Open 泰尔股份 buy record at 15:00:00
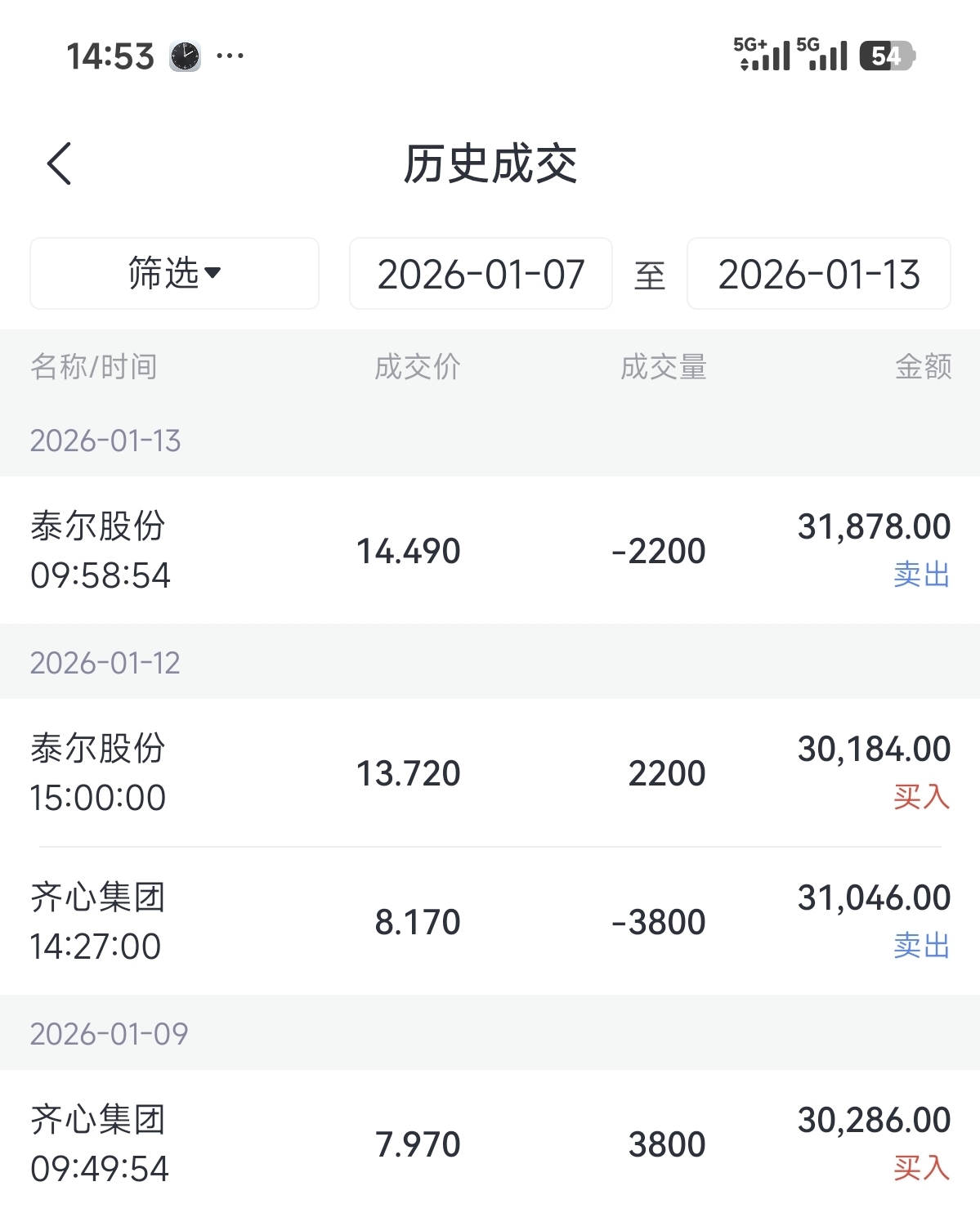This screenshot has width=980, height=1213. pyautogui.click(x=490, y=772)
